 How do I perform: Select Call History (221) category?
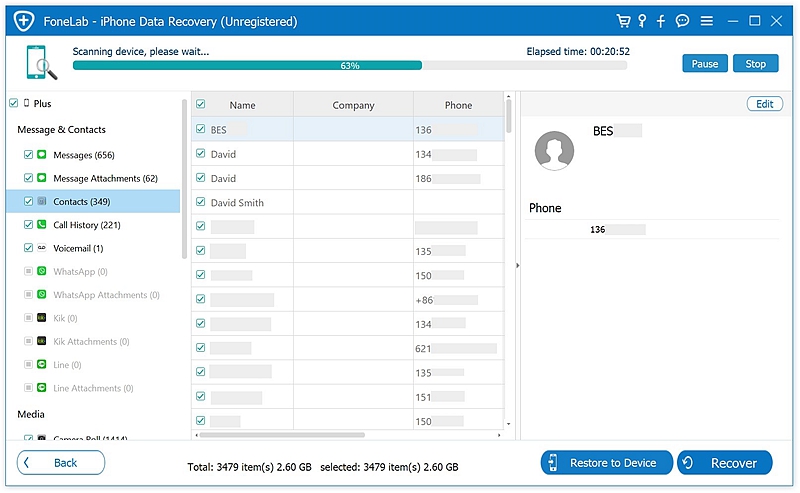[x=87, y=225]
